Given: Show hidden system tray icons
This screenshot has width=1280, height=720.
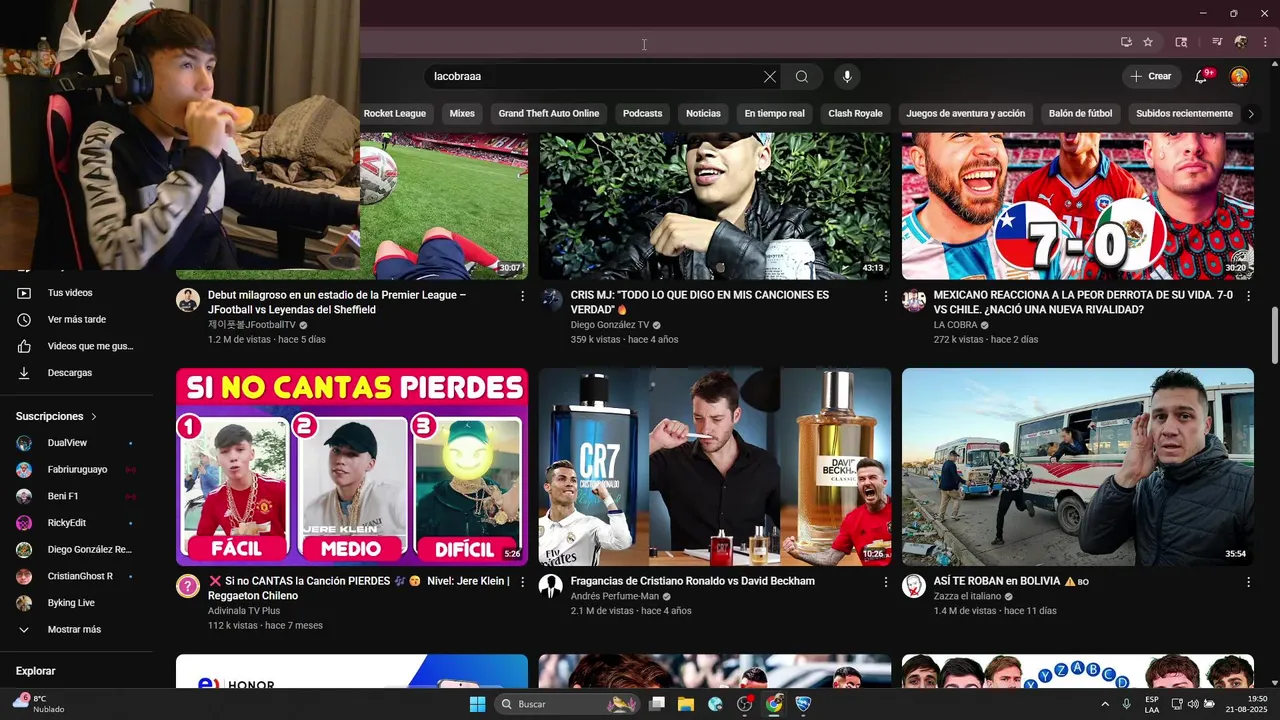Looking at the screenshot, I should (1105, 704).
